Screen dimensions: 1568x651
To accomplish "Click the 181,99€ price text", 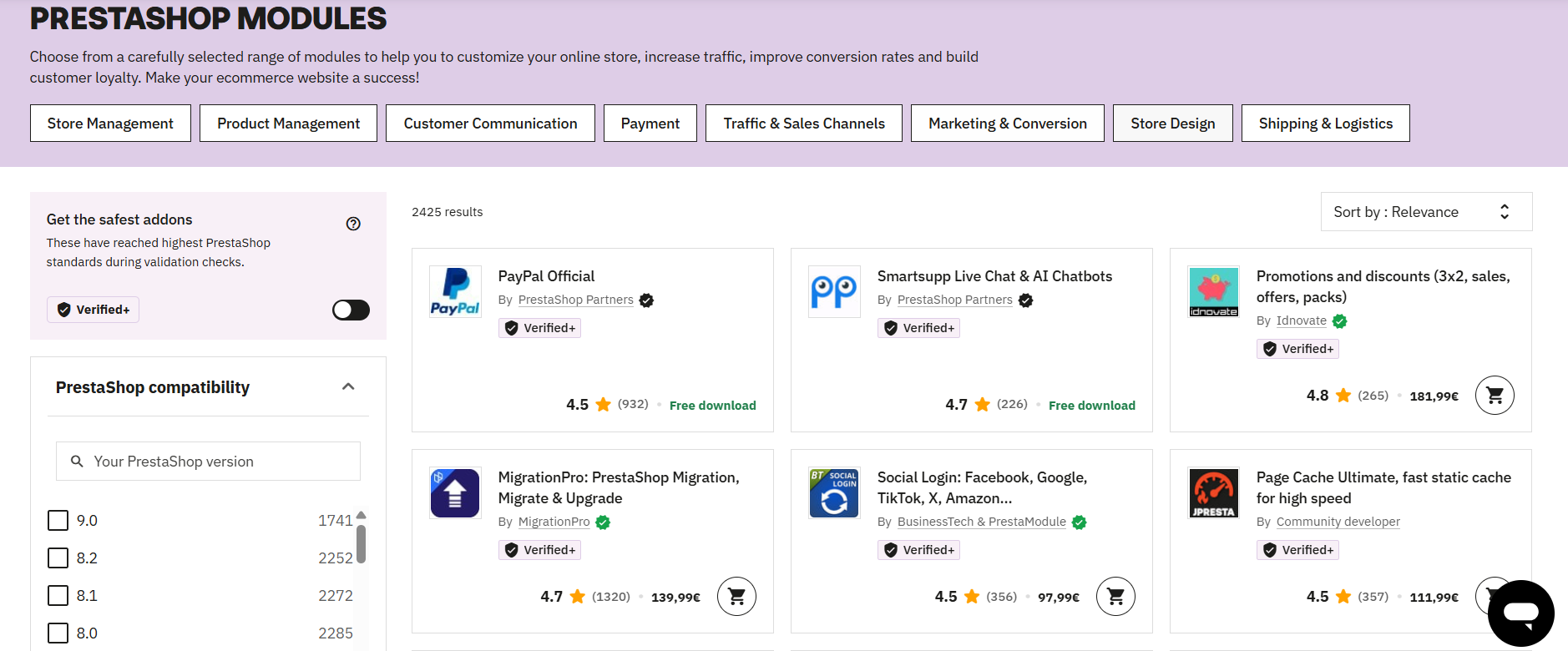I will (1434, 396).
